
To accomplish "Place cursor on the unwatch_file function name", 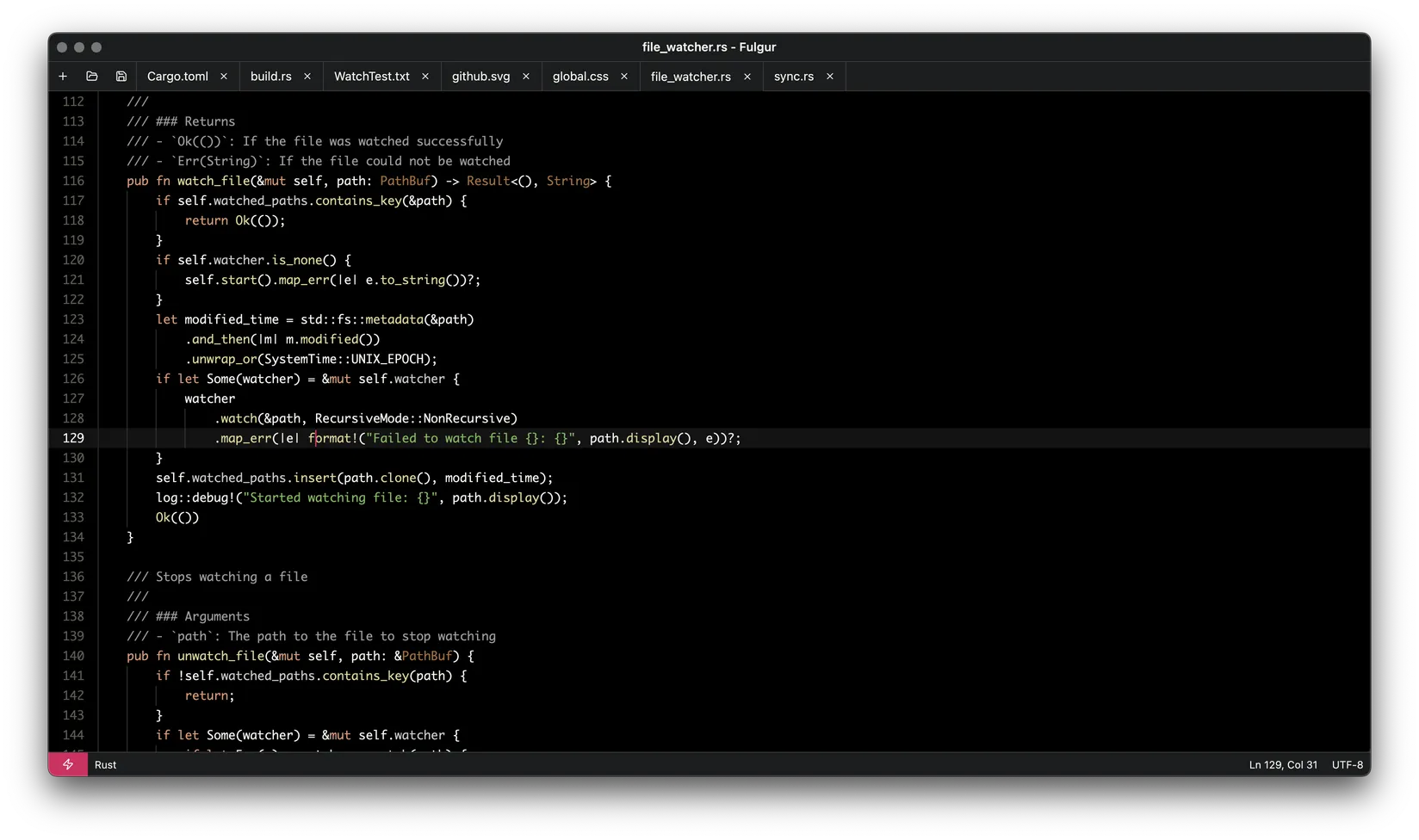I will pos(221,656).
